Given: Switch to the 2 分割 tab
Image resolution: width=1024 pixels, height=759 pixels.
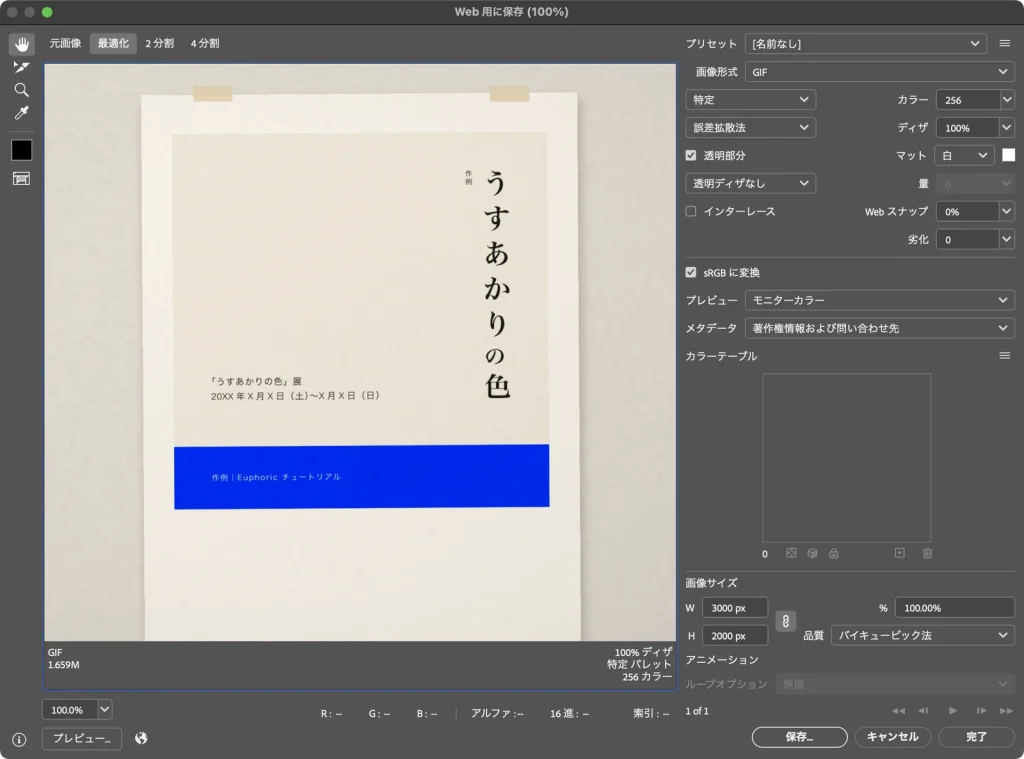Looking at the screenshot, I should (x=159, y=43).
